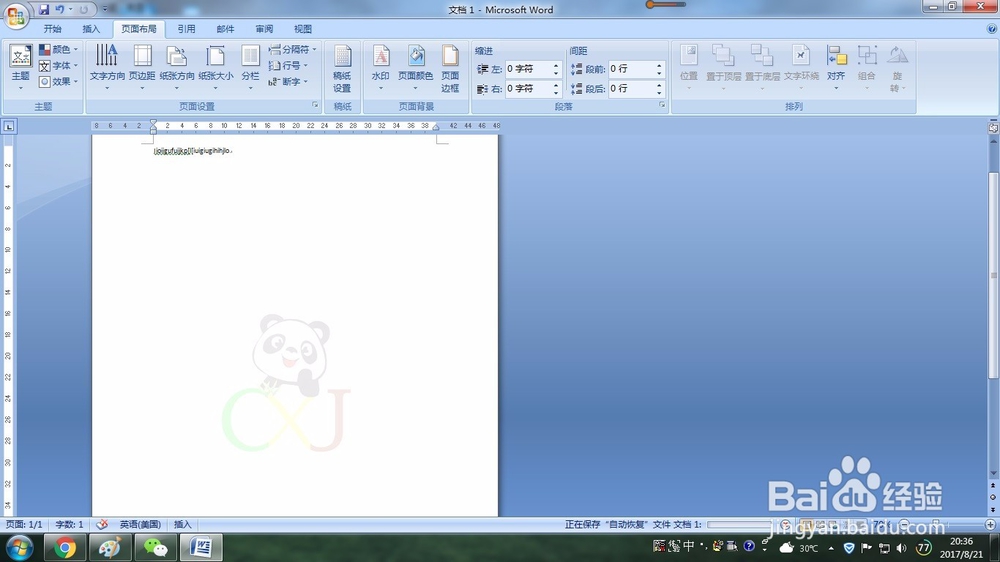The width and height of the screenshot is (1000, 562).
Task: Click right indent (右) input field
Action: (x=527, y=89)
